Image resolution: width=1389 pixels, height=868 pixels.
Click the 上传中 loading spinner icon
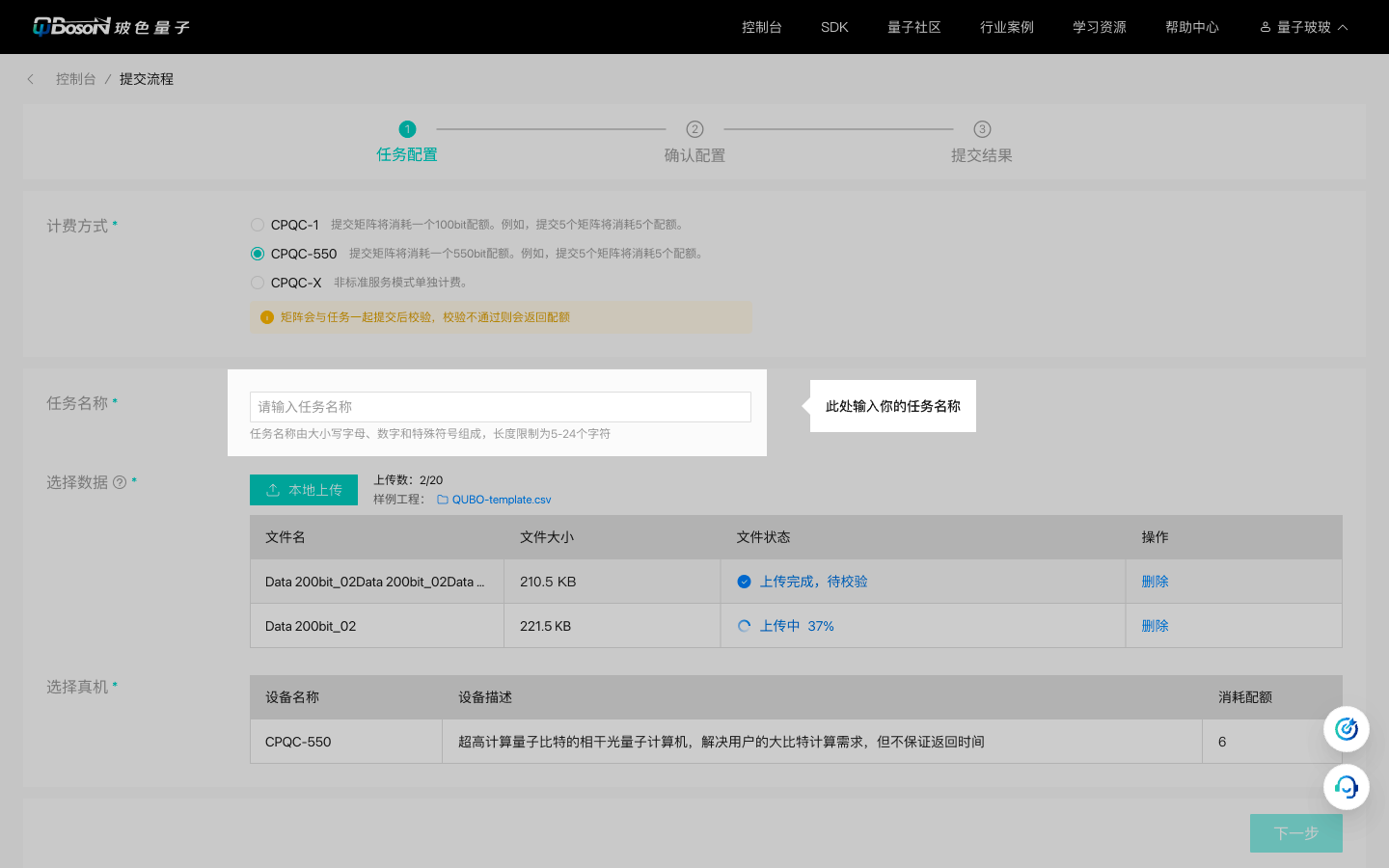coord(745,626)
